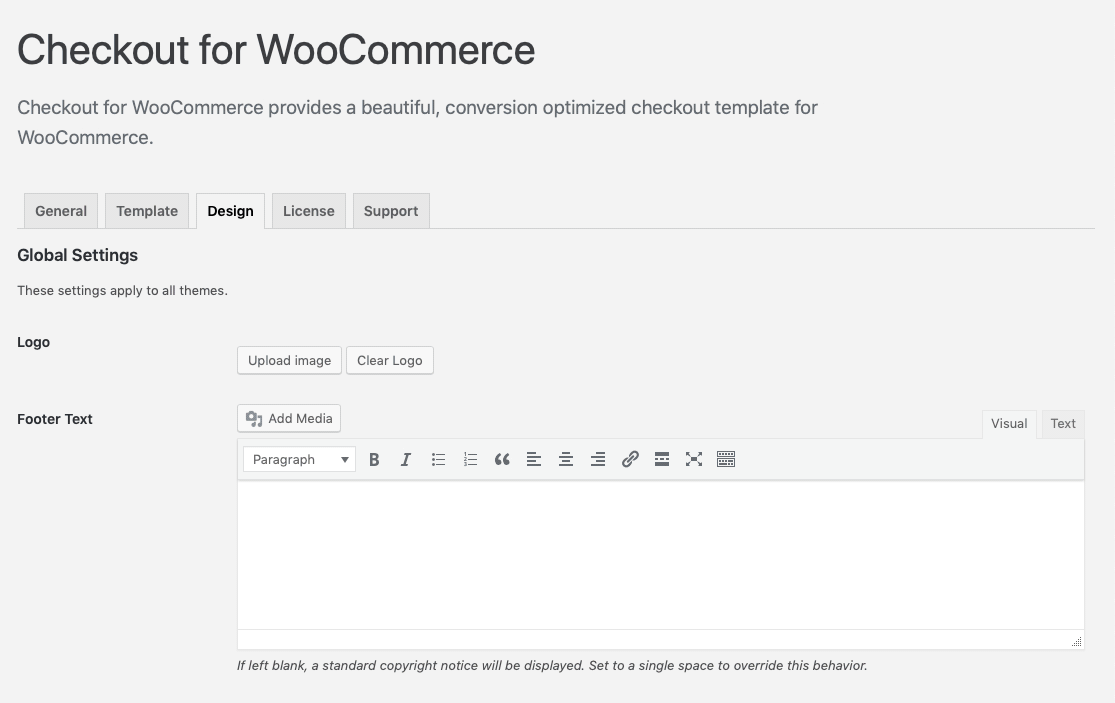Click the 'Footer Text' field label

tap(55, 419)
